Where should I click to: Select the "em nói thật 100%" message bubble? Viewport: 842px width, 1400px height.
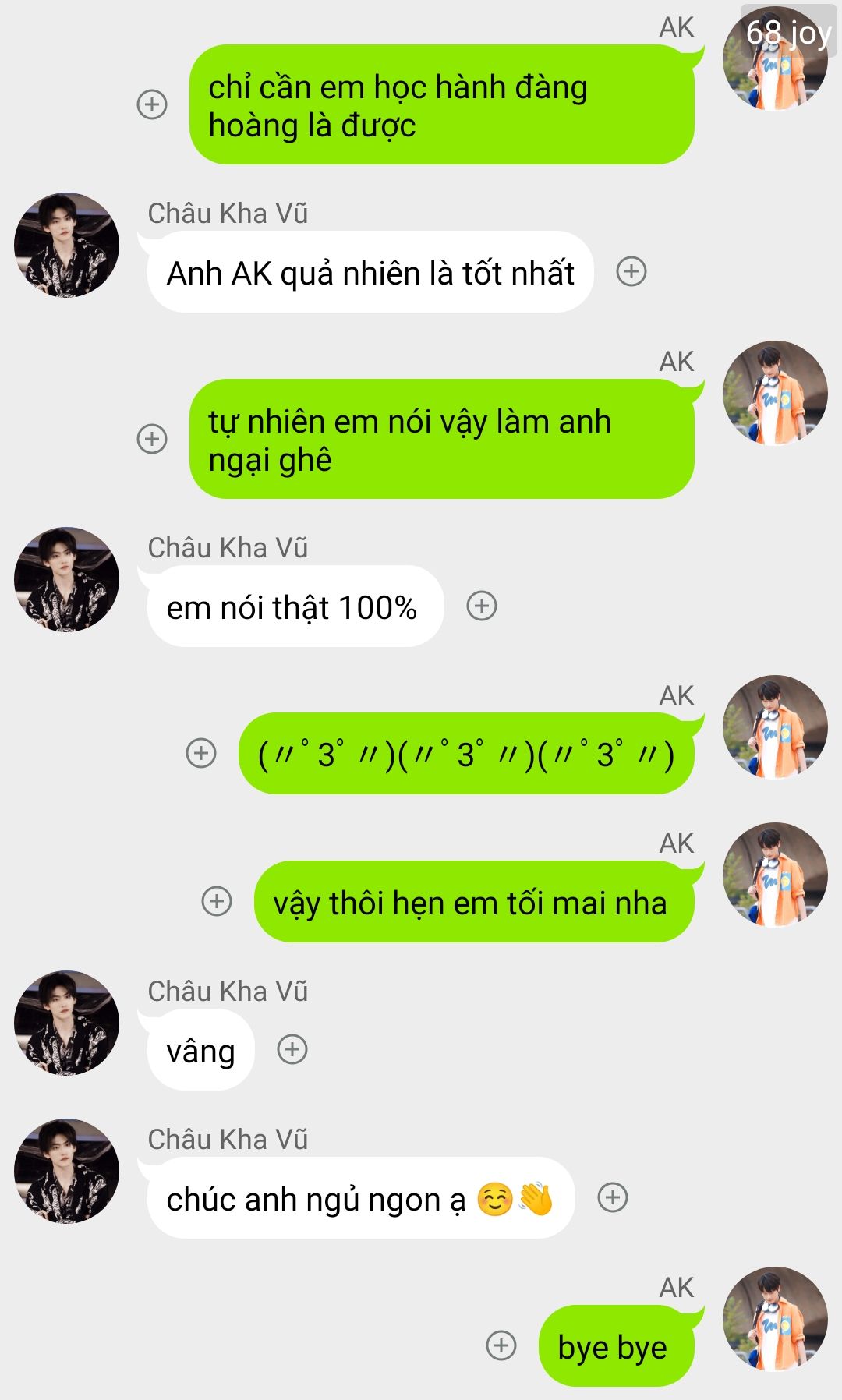[x=295, y=606]
